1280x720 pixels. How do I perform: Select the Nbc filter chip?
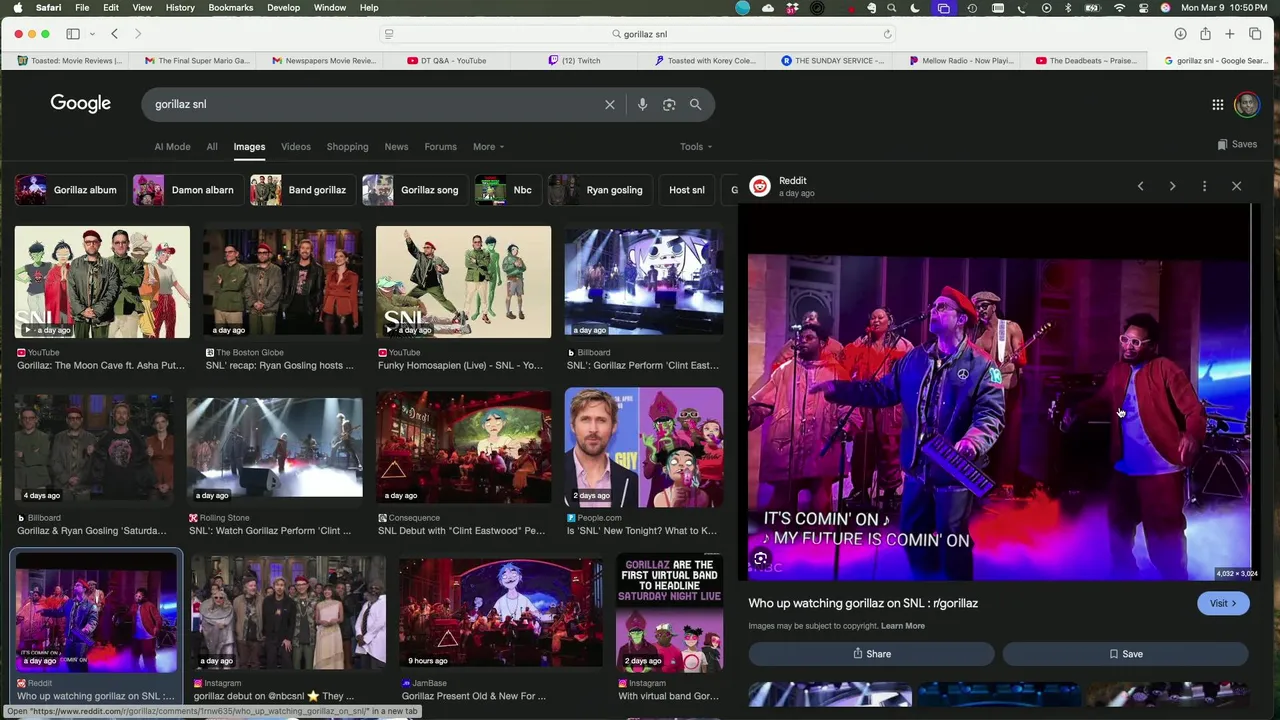point(507,190)
